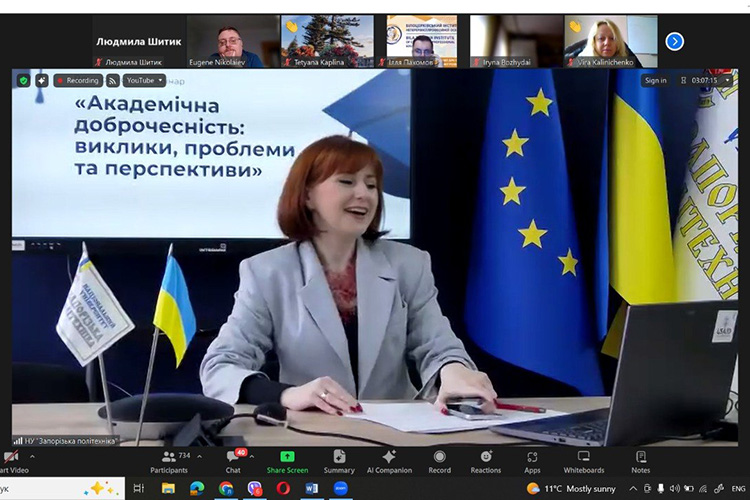The height and width of the screenshot is (500, 750).
Task: Click the green encryption shield icon
Action: click(x=23, y=80)
